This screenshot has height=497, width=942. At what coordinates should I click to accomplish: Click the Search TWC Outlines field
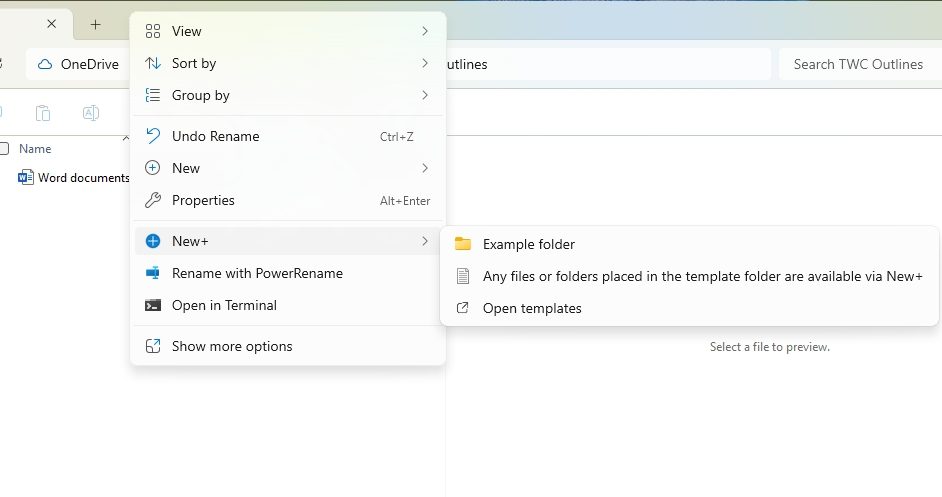pos(857,64)
